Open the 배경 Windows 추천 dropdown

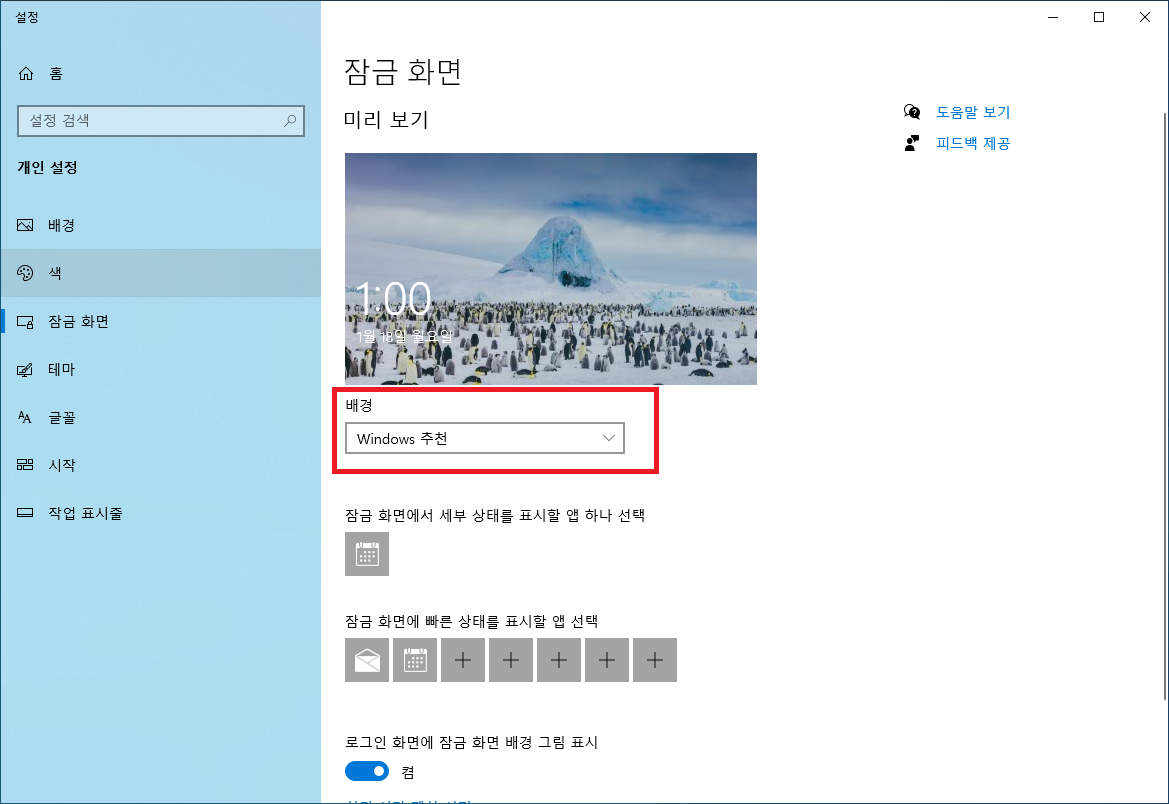click(x=485, y=439)
